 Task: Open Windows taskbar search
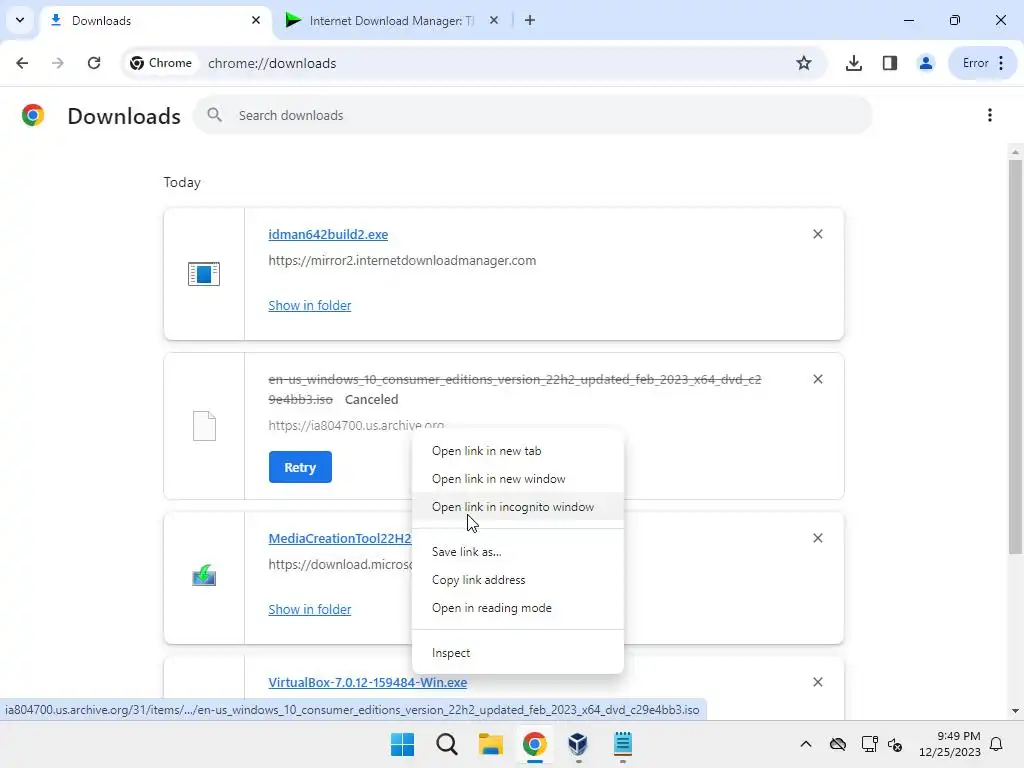coord(447,744)
